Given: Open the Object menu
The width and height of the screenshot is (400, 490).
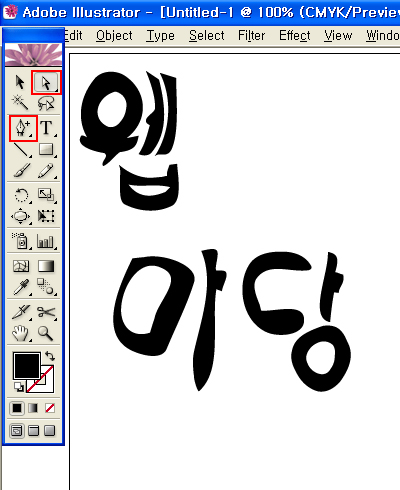Looking at the screenshot, I should (x=114, y=35).
